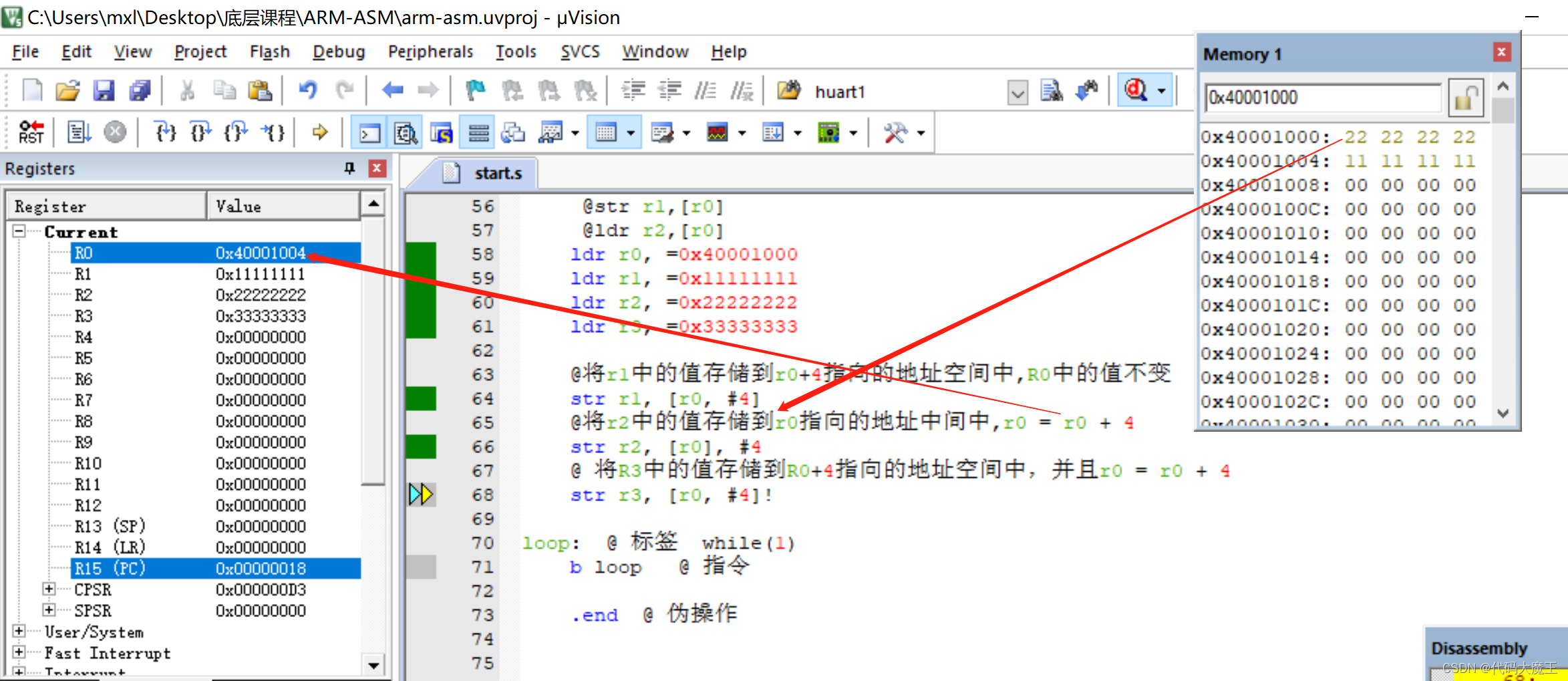Click line 64 breakpoint margin

pos(421,398)
